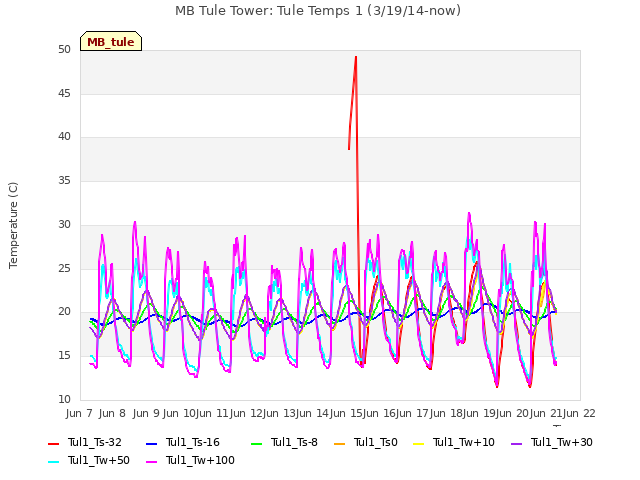640x480 pixels.
Task: Click the y-axis value 45
Action: click(x=64, y=93)
